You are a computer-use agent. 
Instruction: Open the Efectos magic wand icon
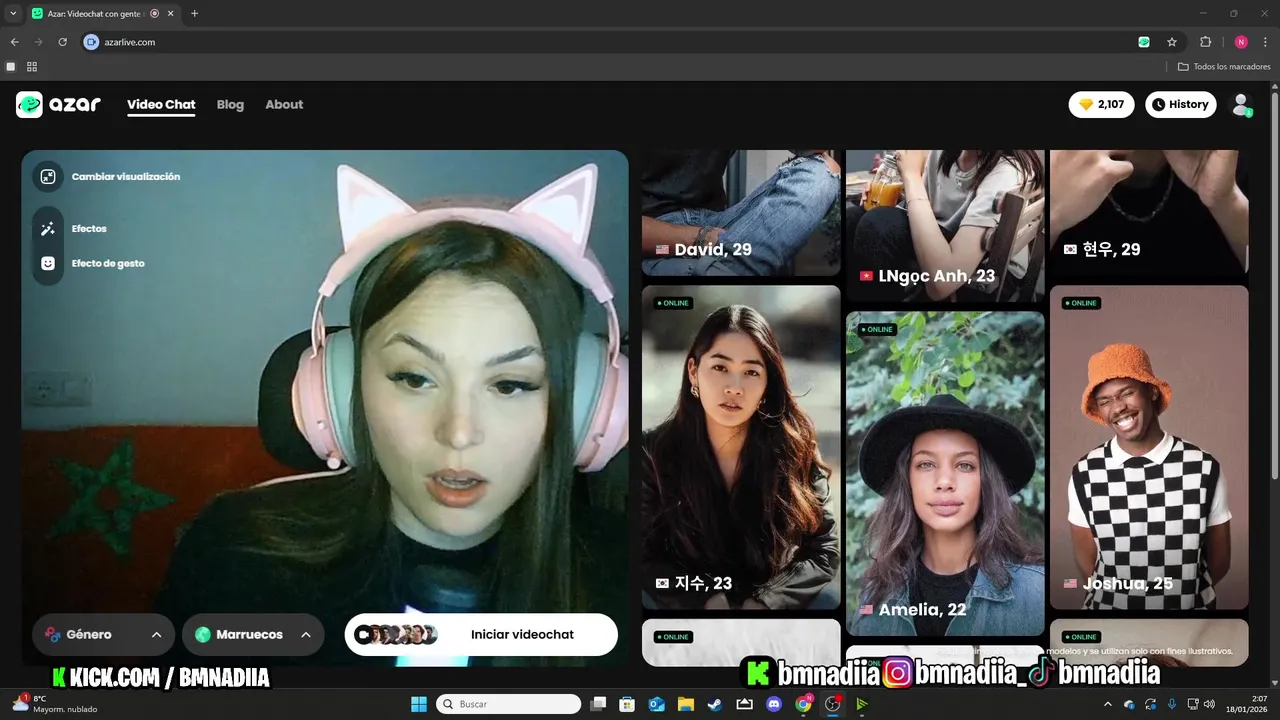(47, 229)
